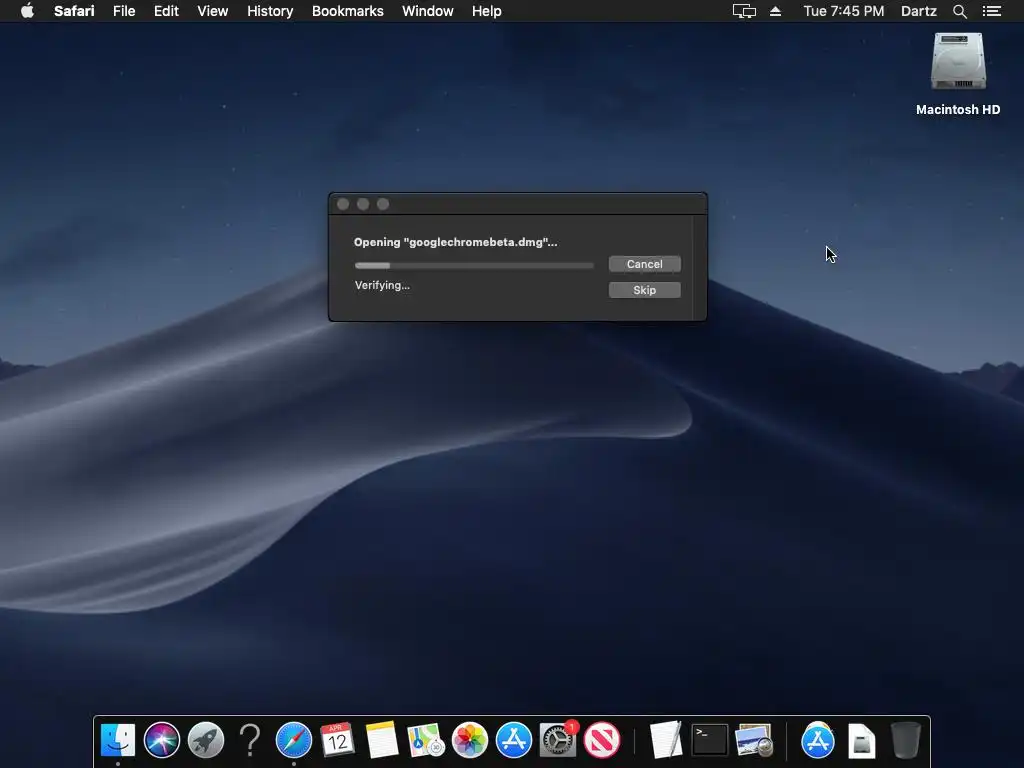Open Launchpad rocket icon in dock

(206, 740)
